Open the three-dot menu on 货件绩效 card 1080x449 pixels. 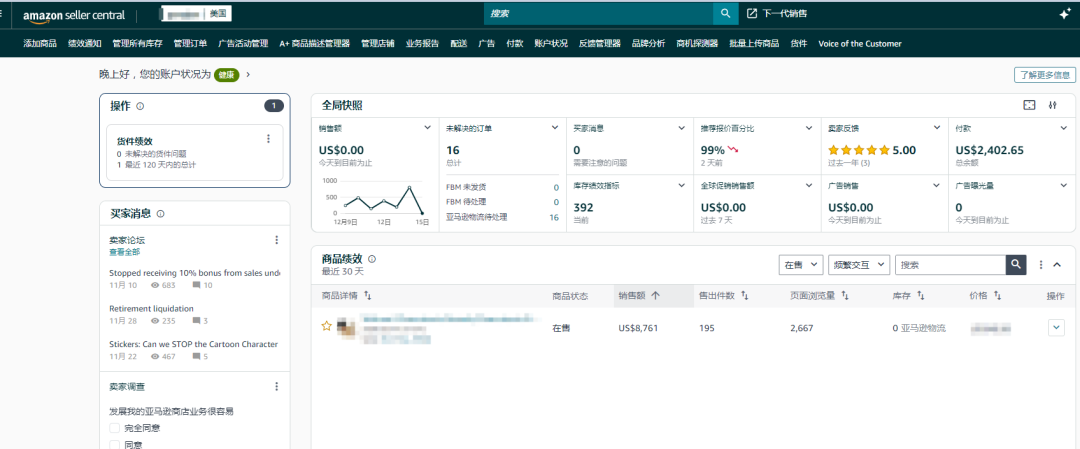pos(269,138)
